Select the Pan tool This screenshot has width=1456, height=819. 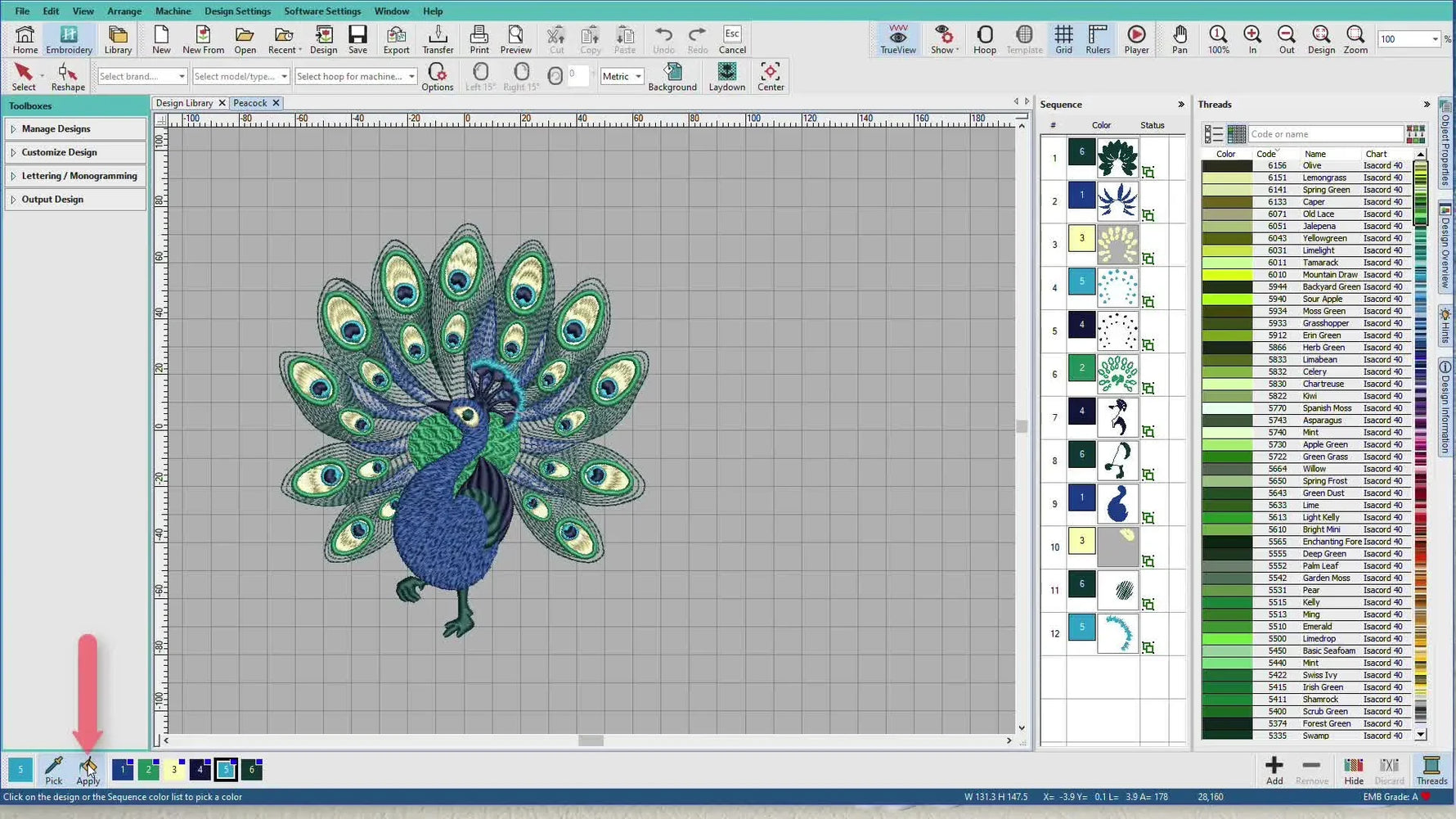coord(1180,38)
